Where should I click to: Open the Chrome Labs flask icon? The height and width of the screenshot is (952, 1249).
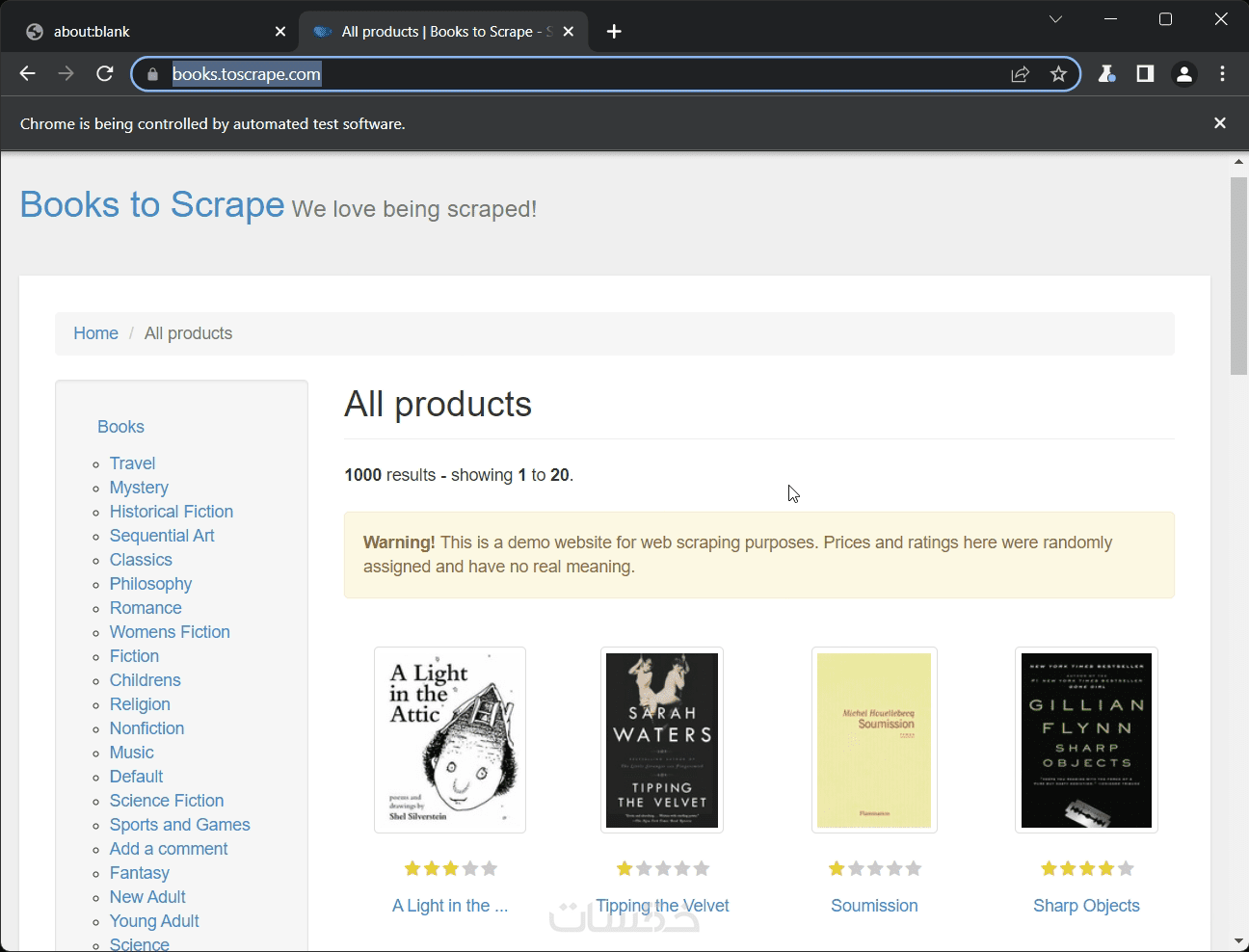coord(1106,74)
